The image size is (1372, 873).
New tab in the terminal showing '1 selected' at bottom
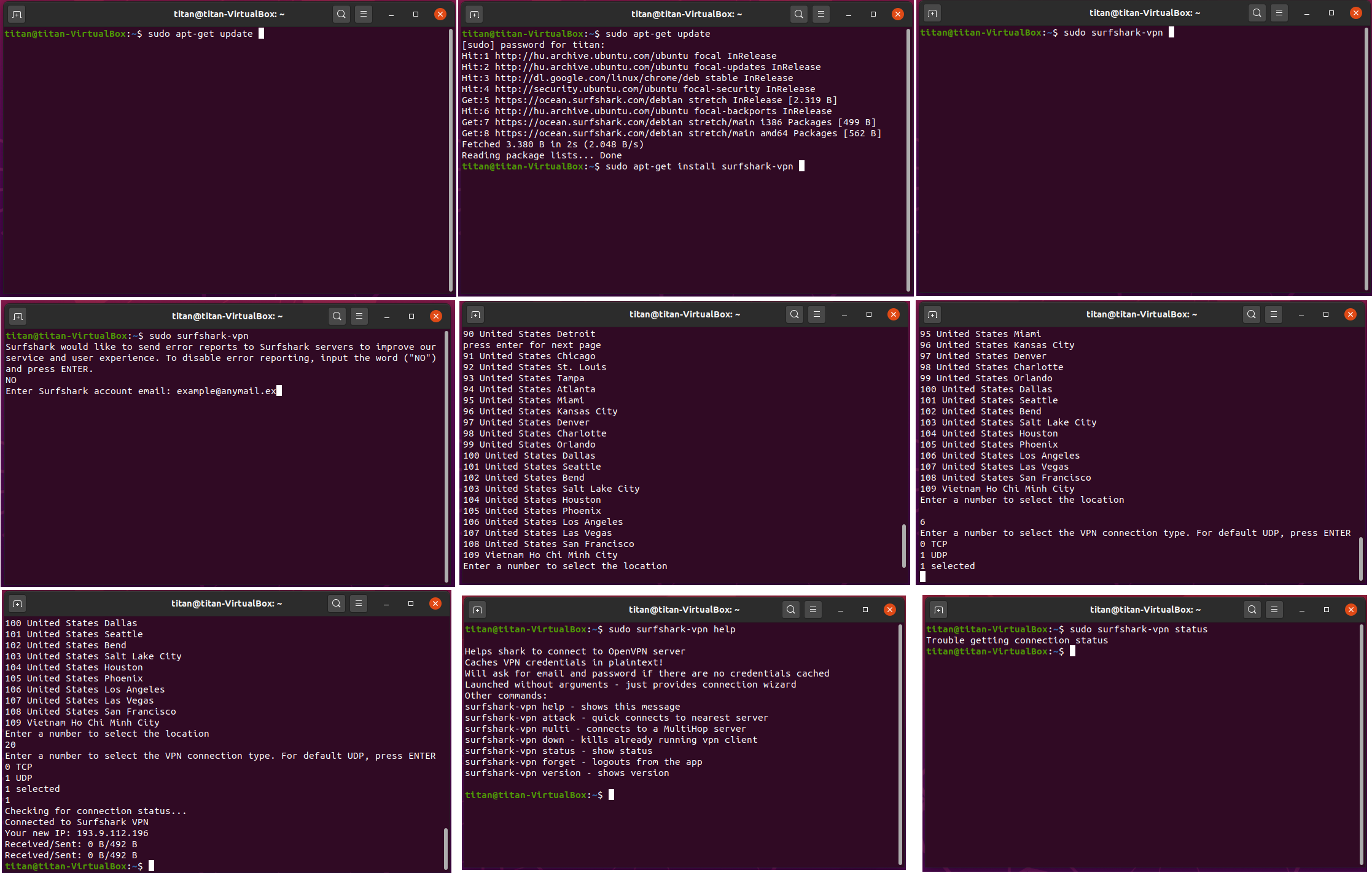pos(932,314)
